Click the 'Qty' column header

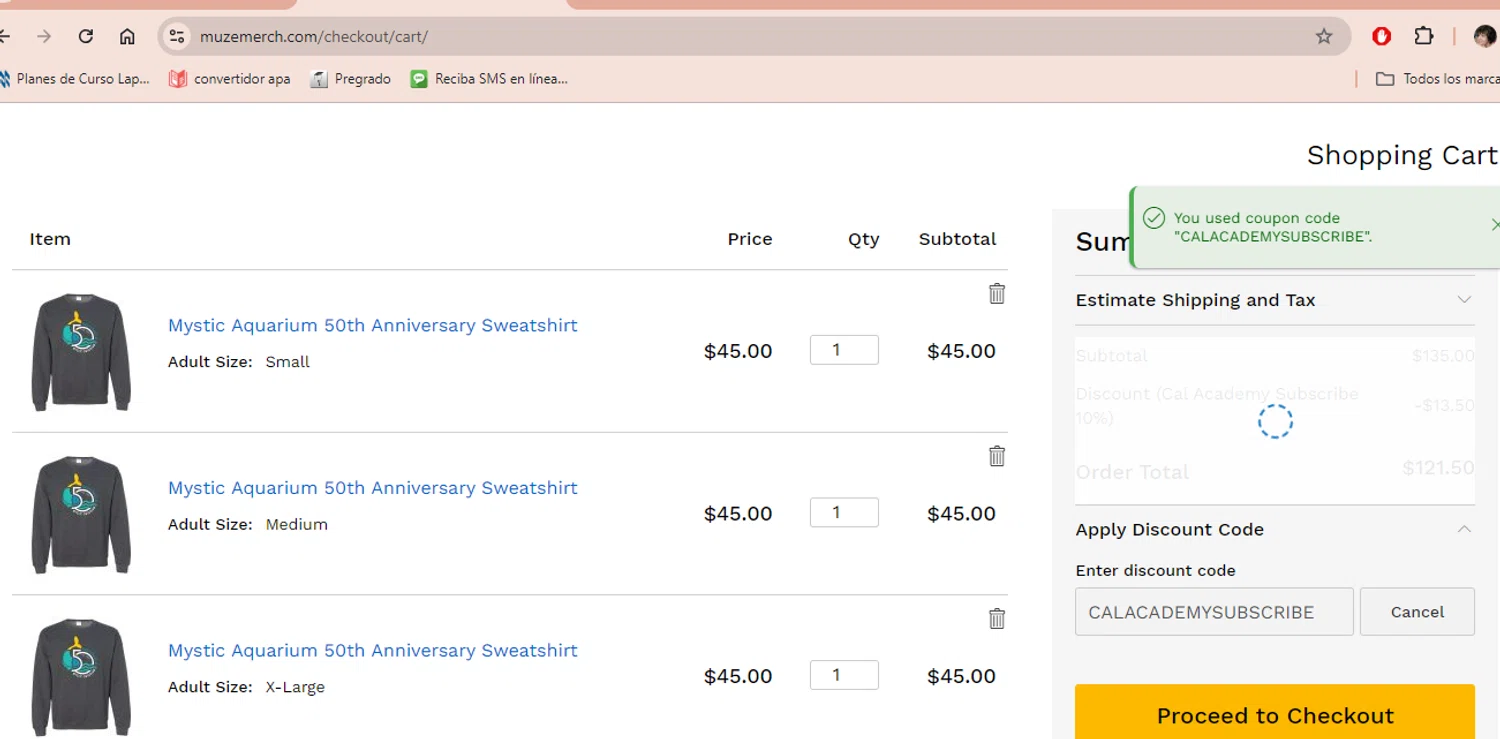click(x=864, y=239)
